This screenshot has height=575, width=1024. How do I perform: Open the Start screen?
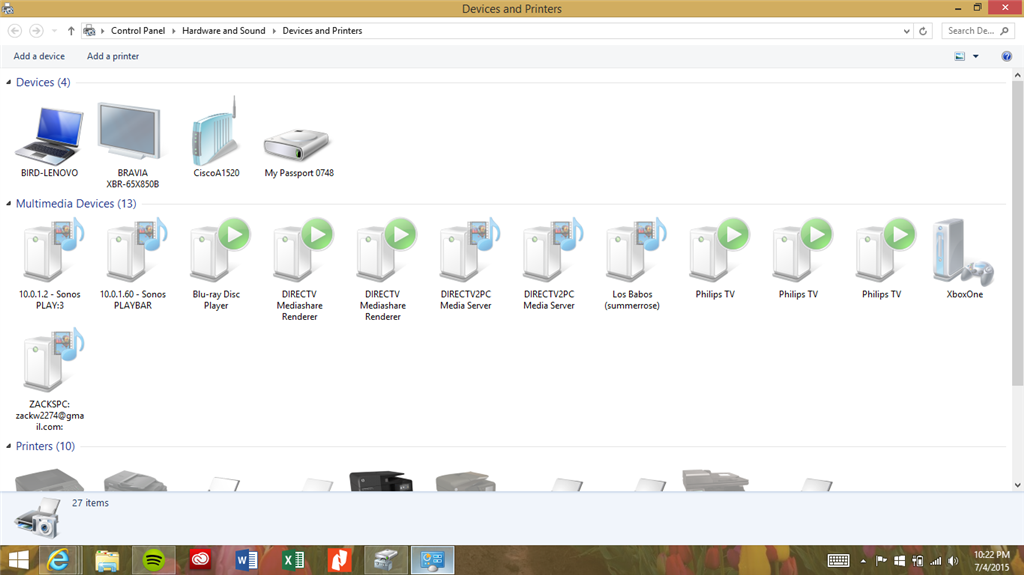pos(18,560)
